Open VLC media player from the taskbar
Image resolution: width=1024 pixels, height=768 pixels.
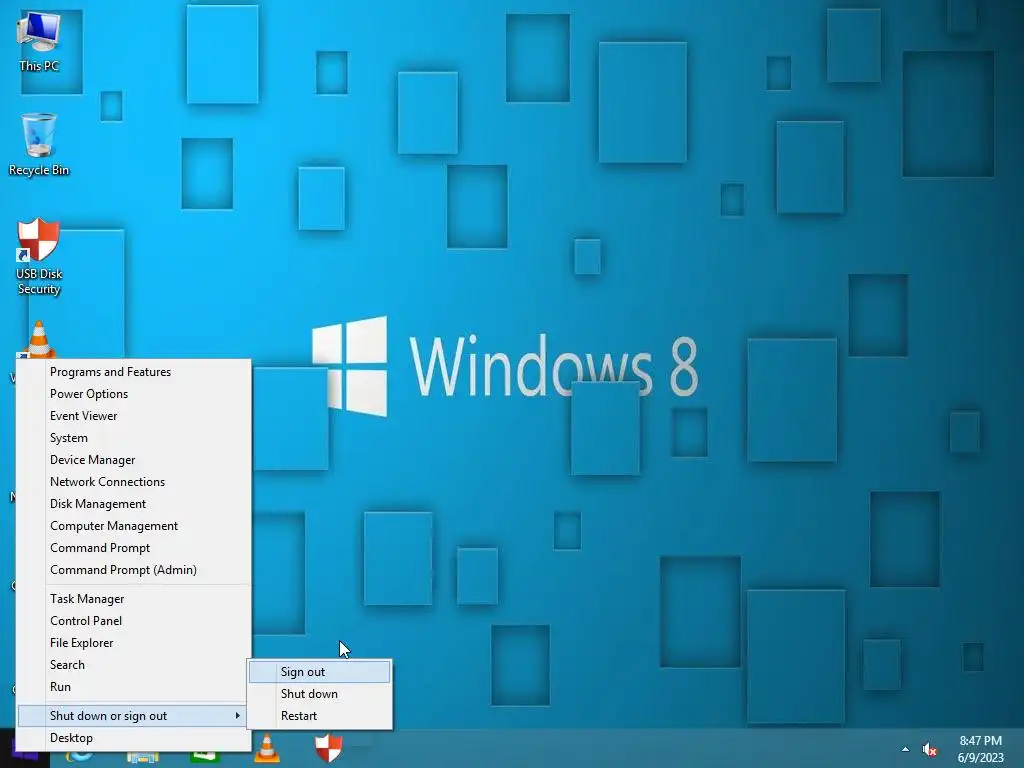click(266, 748)
